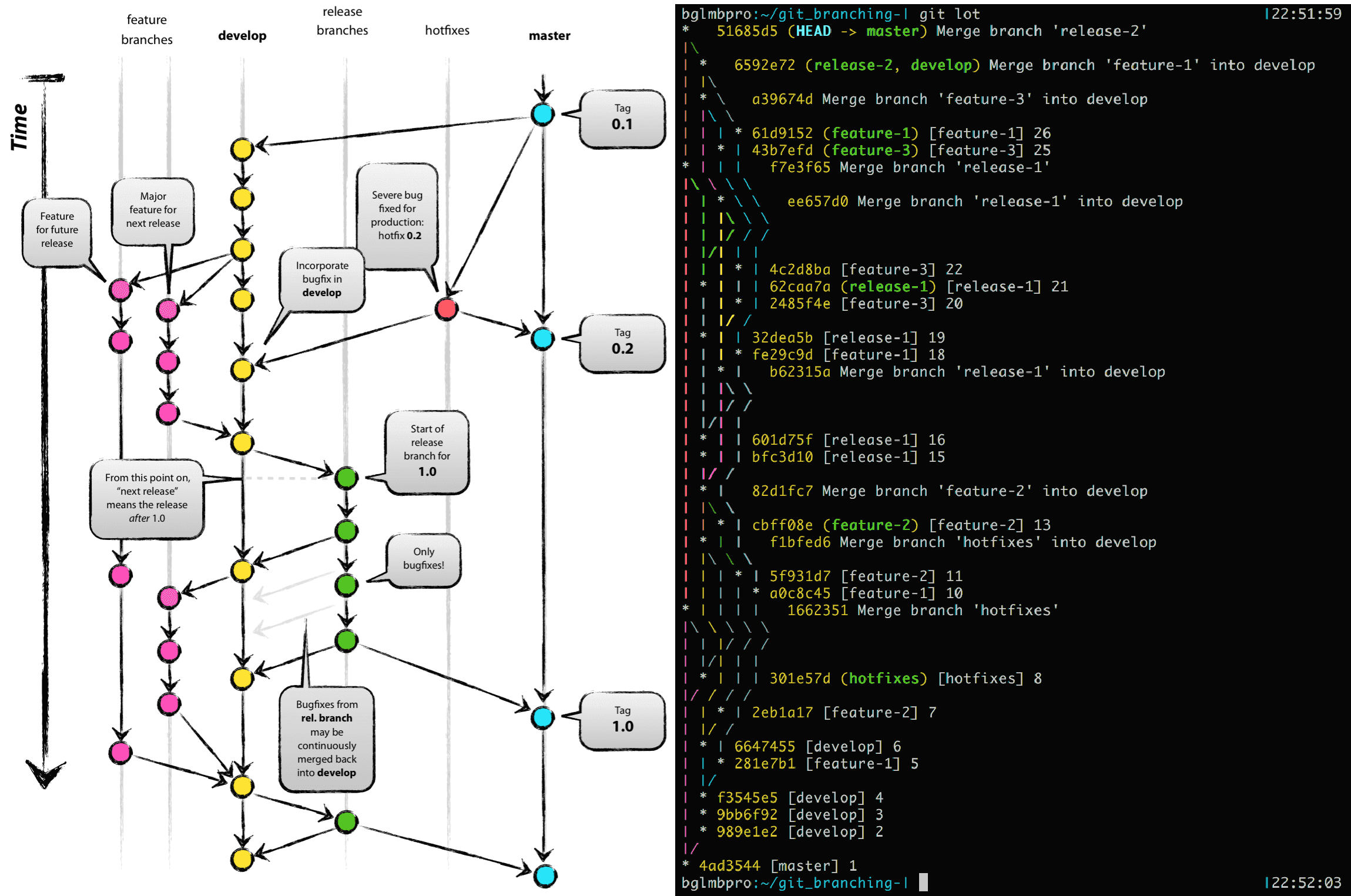Image resolution: width=1351 pixels, height=896 pixels.
Task: Click the 22:51:59 timestamp in terminal
Action: coord(1306,14)
